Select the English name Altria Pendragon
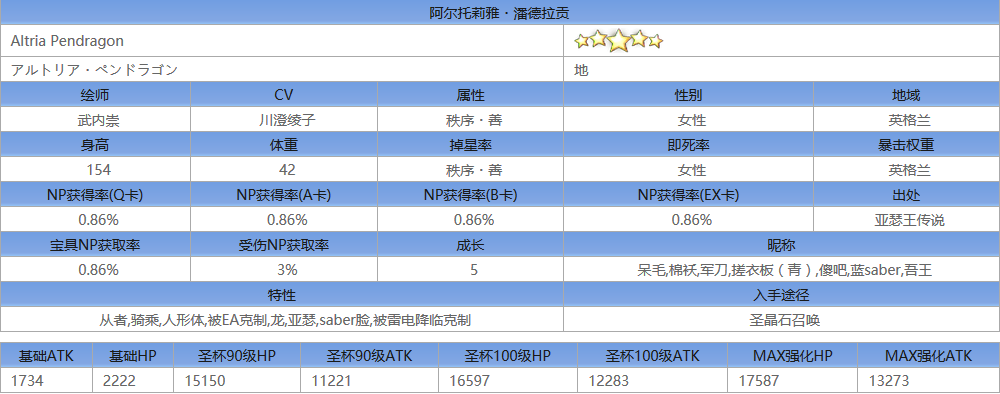This screenshot has height=394, width=1000. pyautogui.click(x=67, y=41)
